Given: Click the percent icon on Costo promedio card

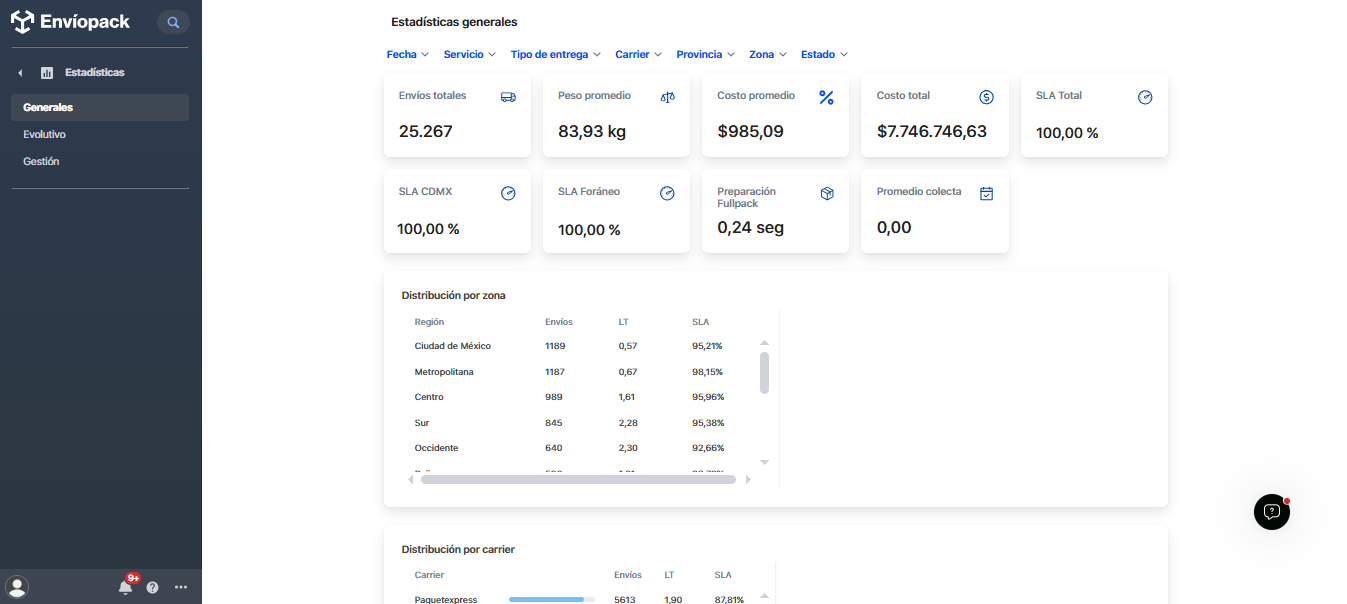Looking at the screenshot, I should pos(826,98).
